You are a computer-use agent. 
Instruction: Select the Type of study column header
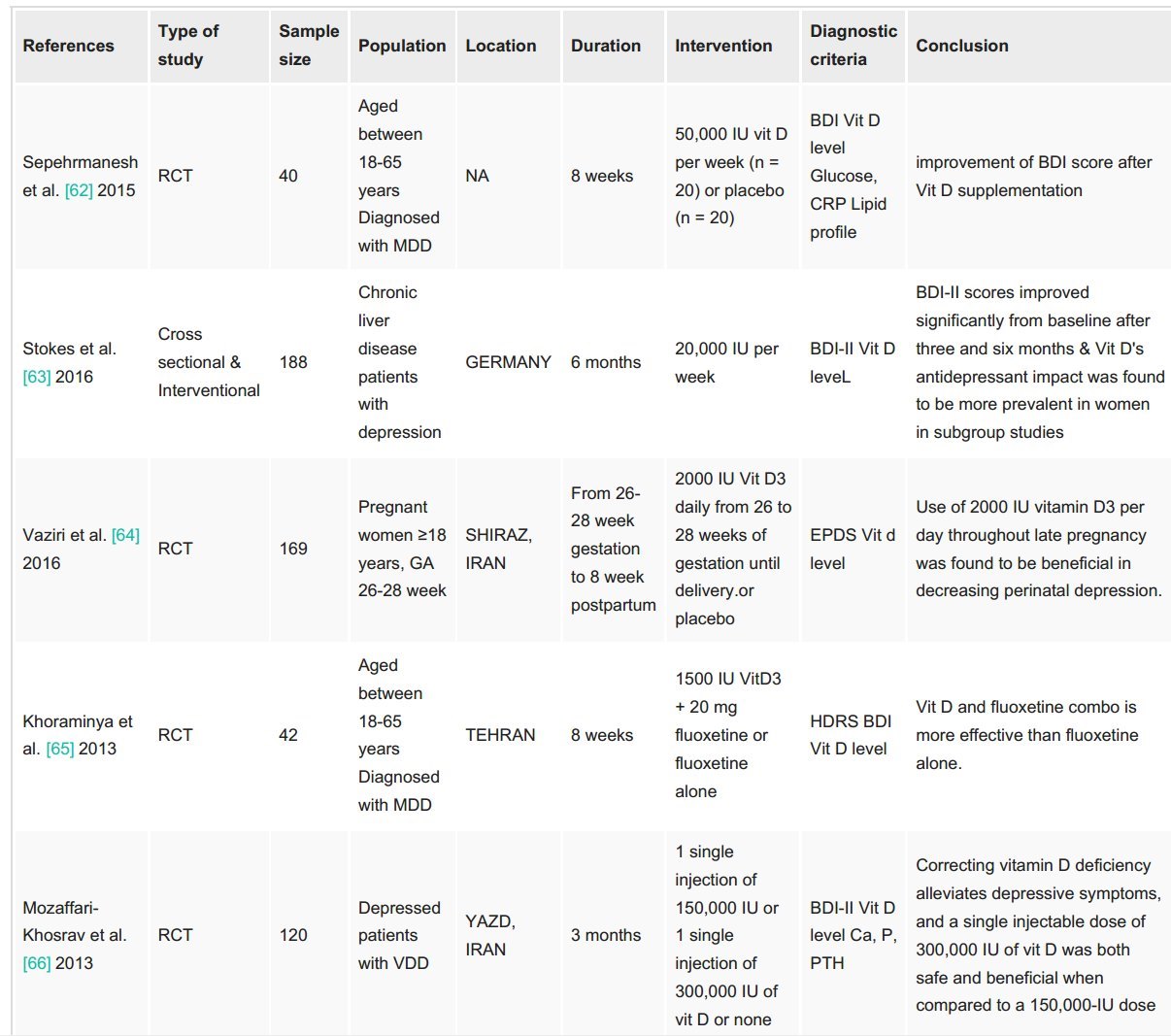(188, 46)
